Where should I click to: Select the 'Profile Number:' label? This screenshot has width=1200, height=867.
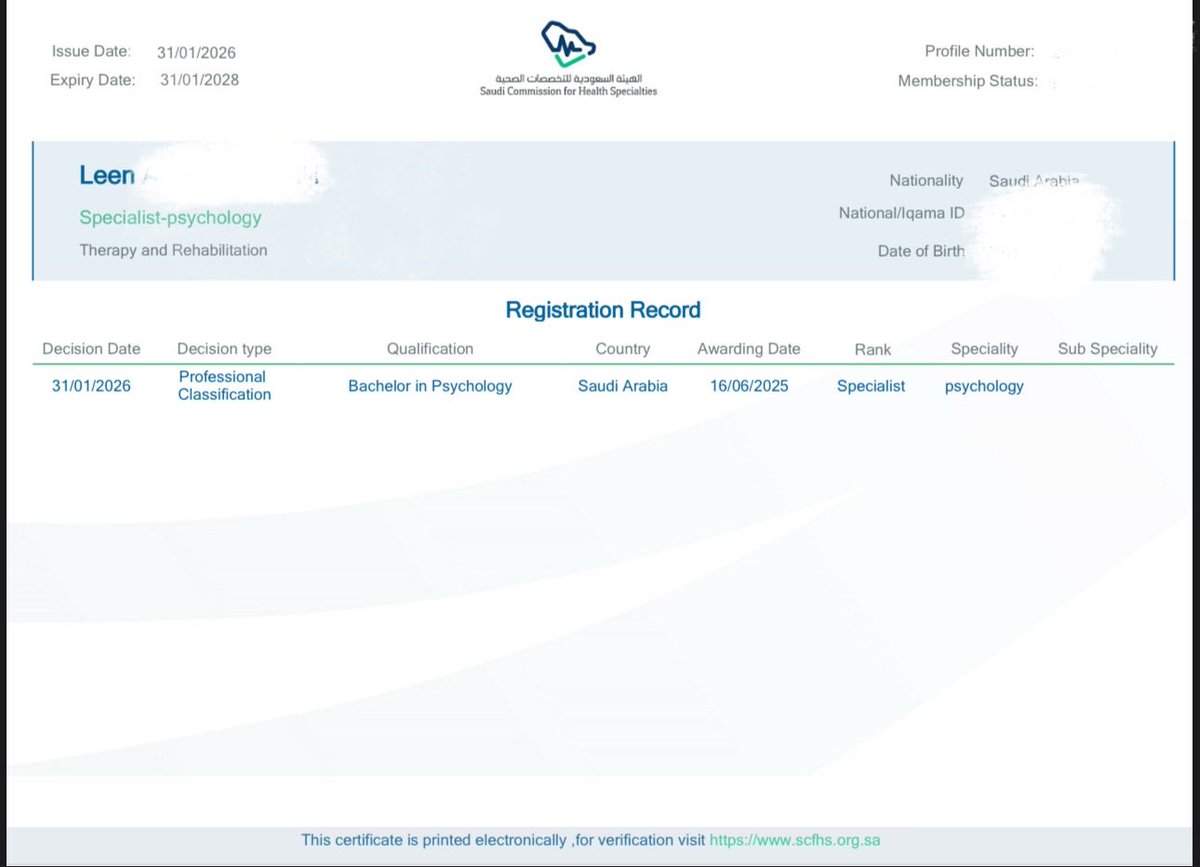(x=980, y=51)
